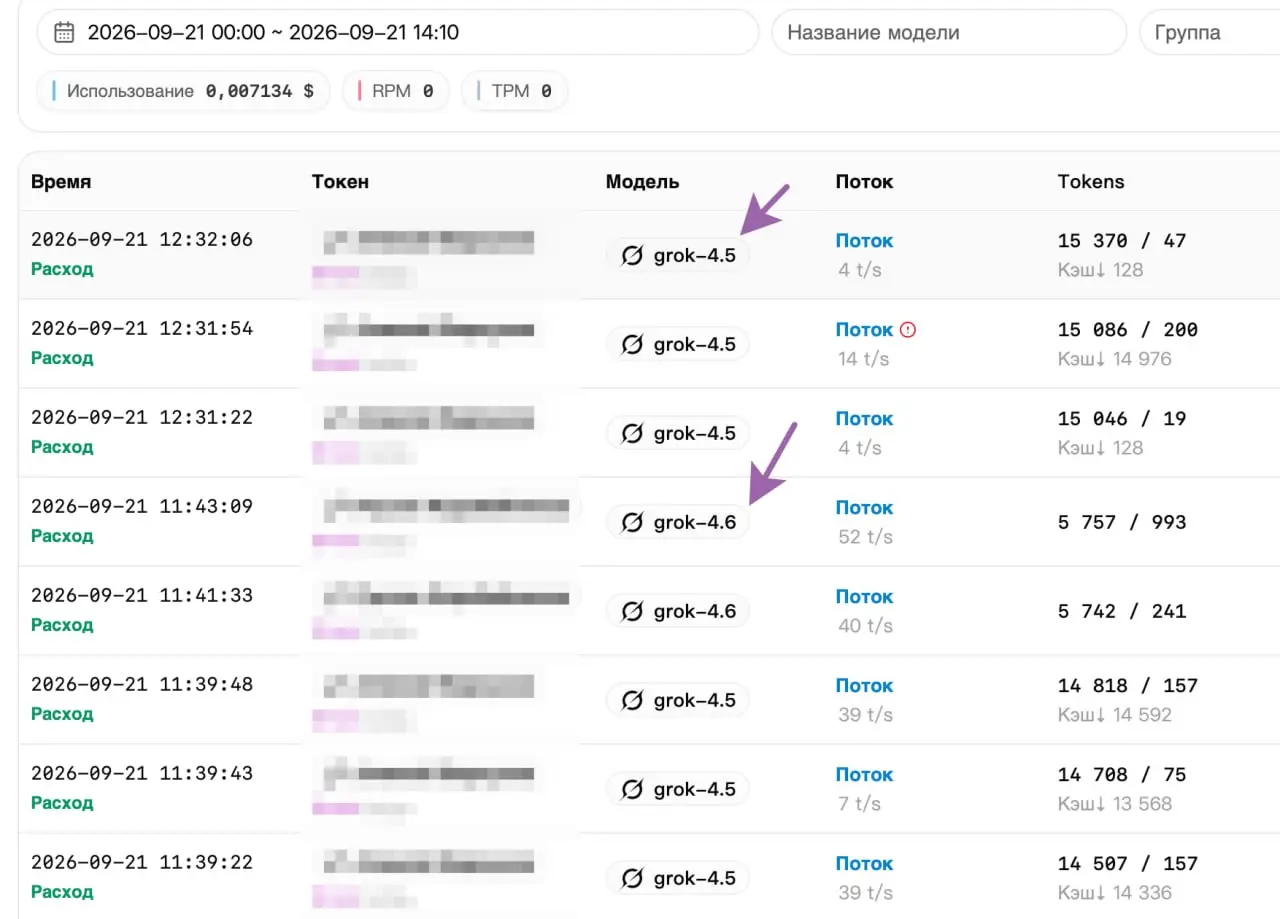
Task: Click the Использование 0,007134 $ badge
Action: (184, 91)
